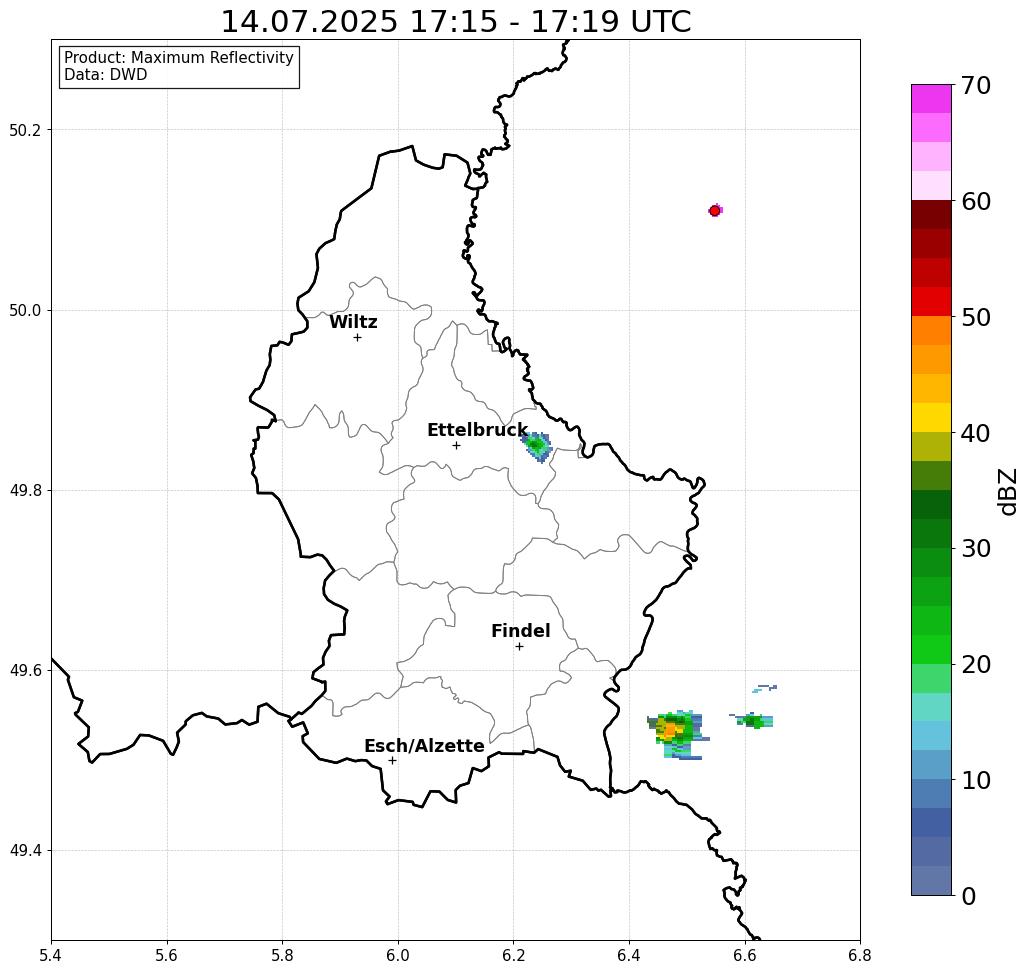Click the Esch/Alzette city label

pyautogui.click(x=424, y=746)
